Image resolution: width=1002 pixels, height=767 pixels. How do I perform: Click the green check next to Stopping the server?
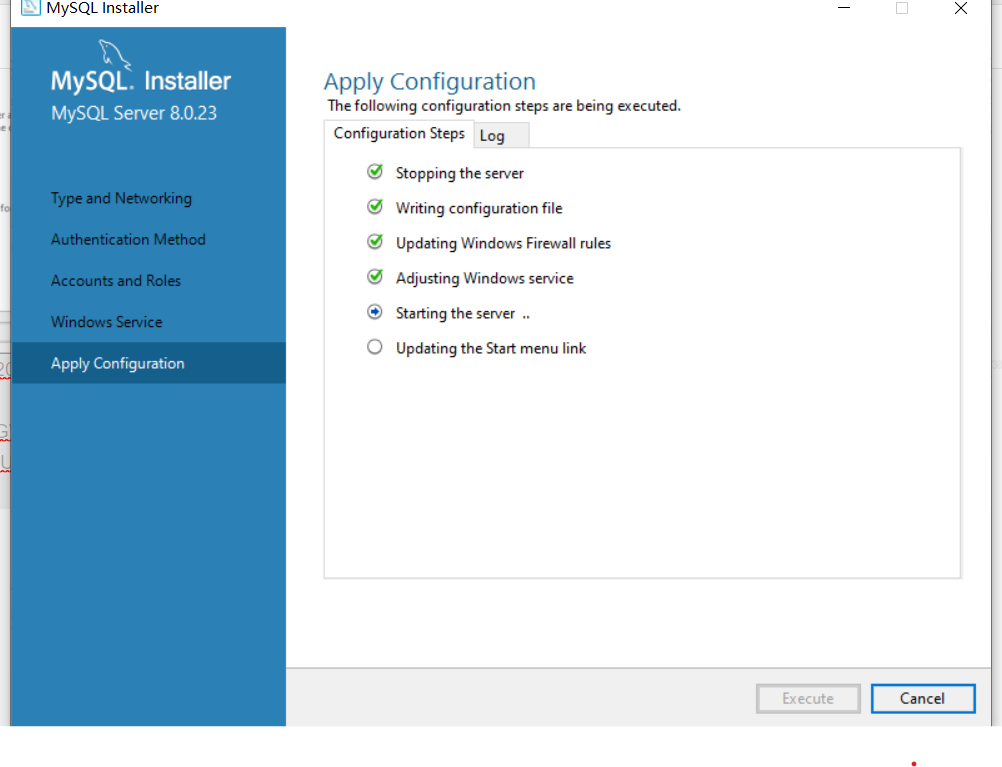click(x=375, y=172)
